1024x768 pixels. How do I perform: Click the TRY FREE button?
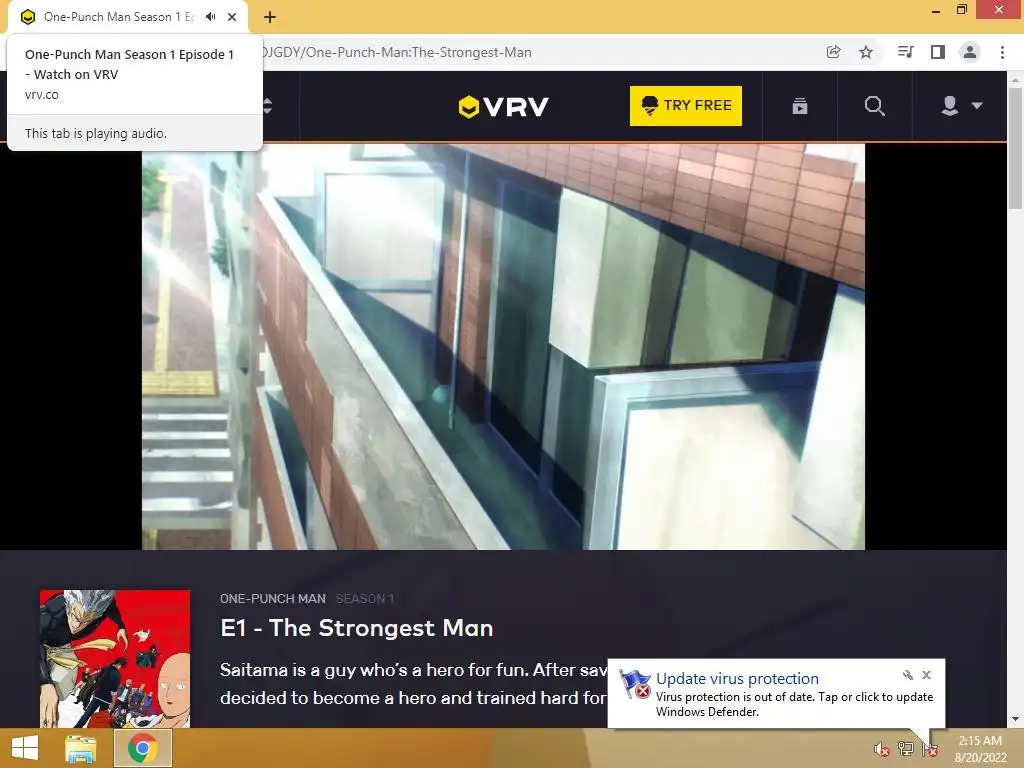pos(686,106)
